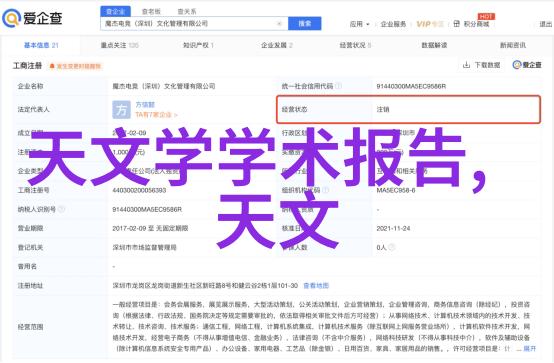Viewport: 554px width, 363px height.
Task: Click the 爱企查 badge right of 下载数据
Action: (527, 65)
